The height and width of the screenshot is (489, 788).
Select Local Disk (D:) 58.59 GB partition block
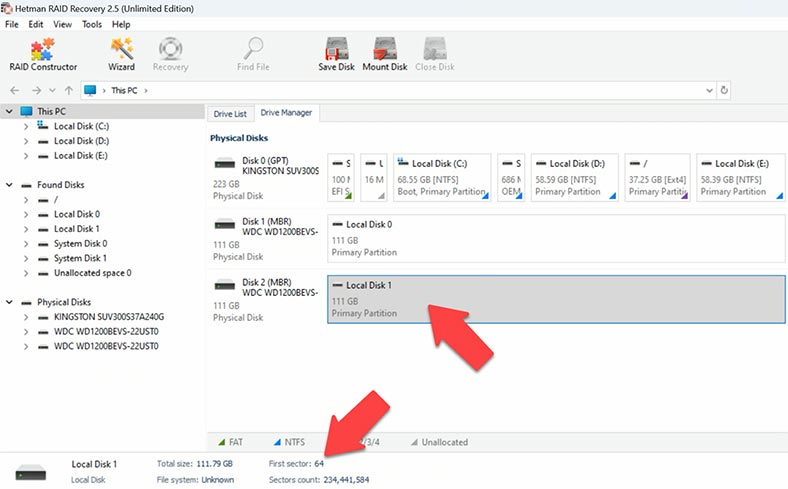[x=574, y=177]
